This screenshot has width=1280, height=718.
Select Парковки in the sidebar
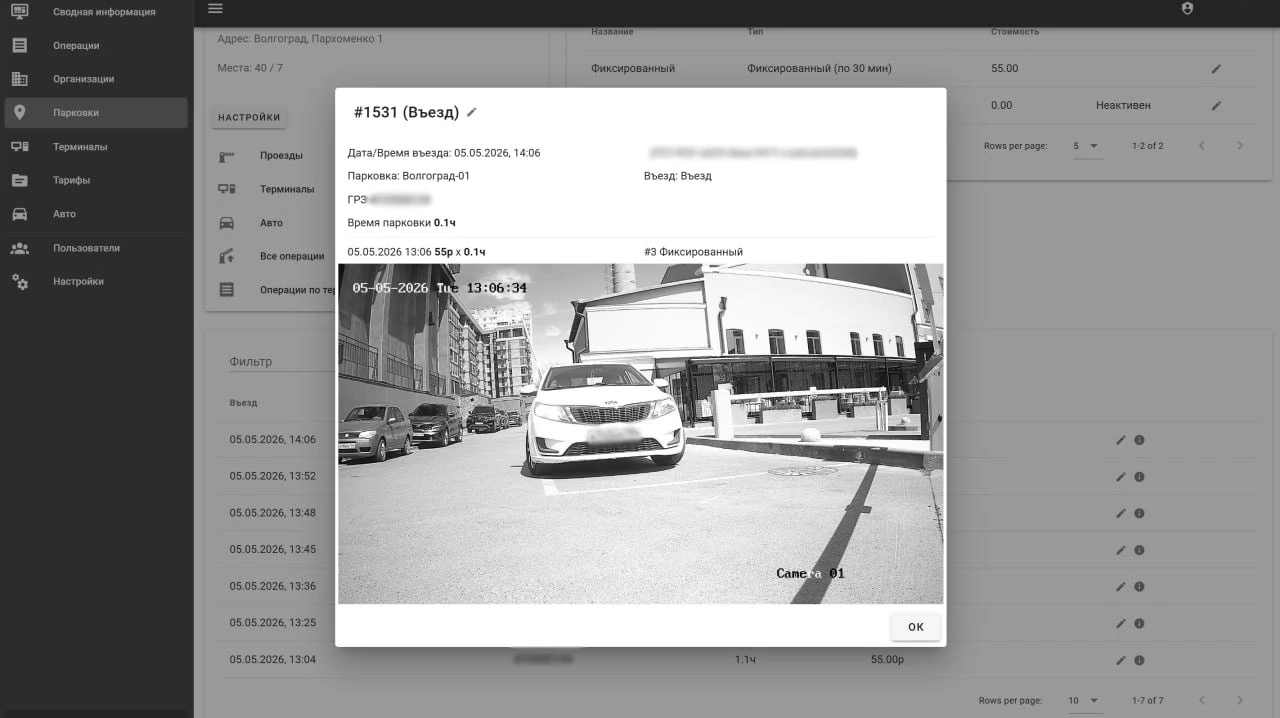pos(96,113)
